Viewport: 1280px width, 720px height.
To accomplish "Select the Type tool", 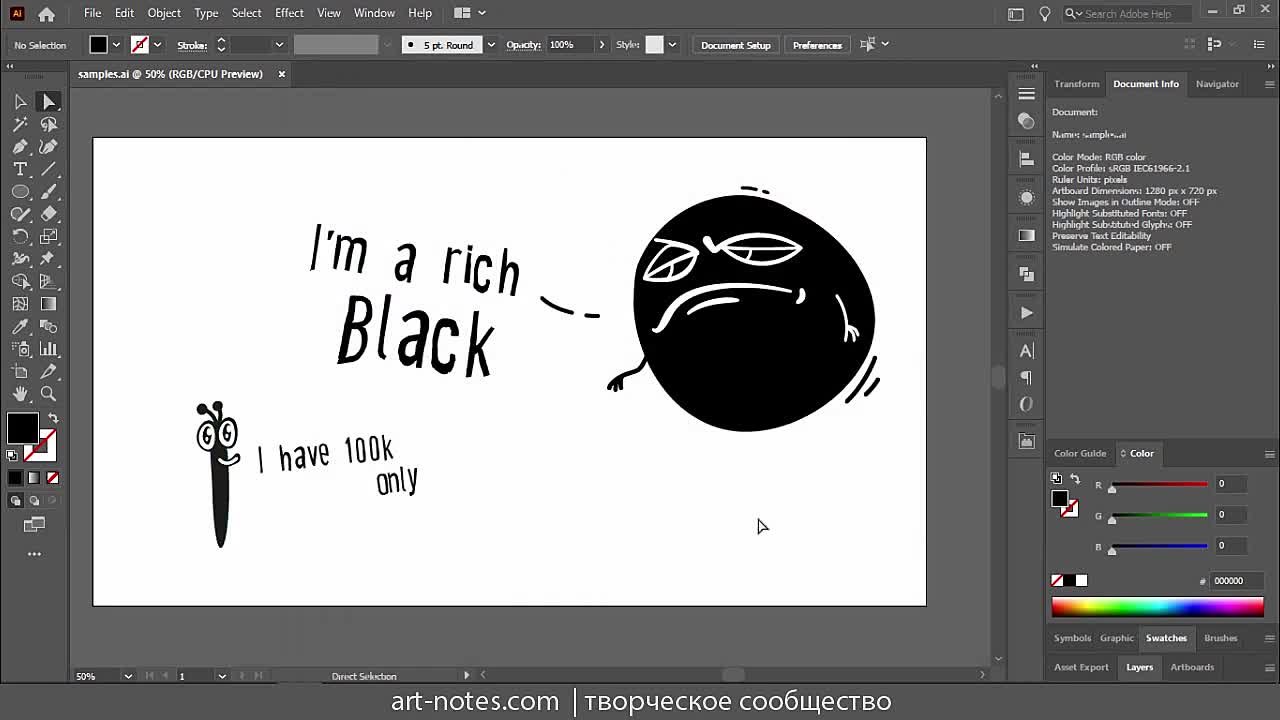I will [20, 169].
